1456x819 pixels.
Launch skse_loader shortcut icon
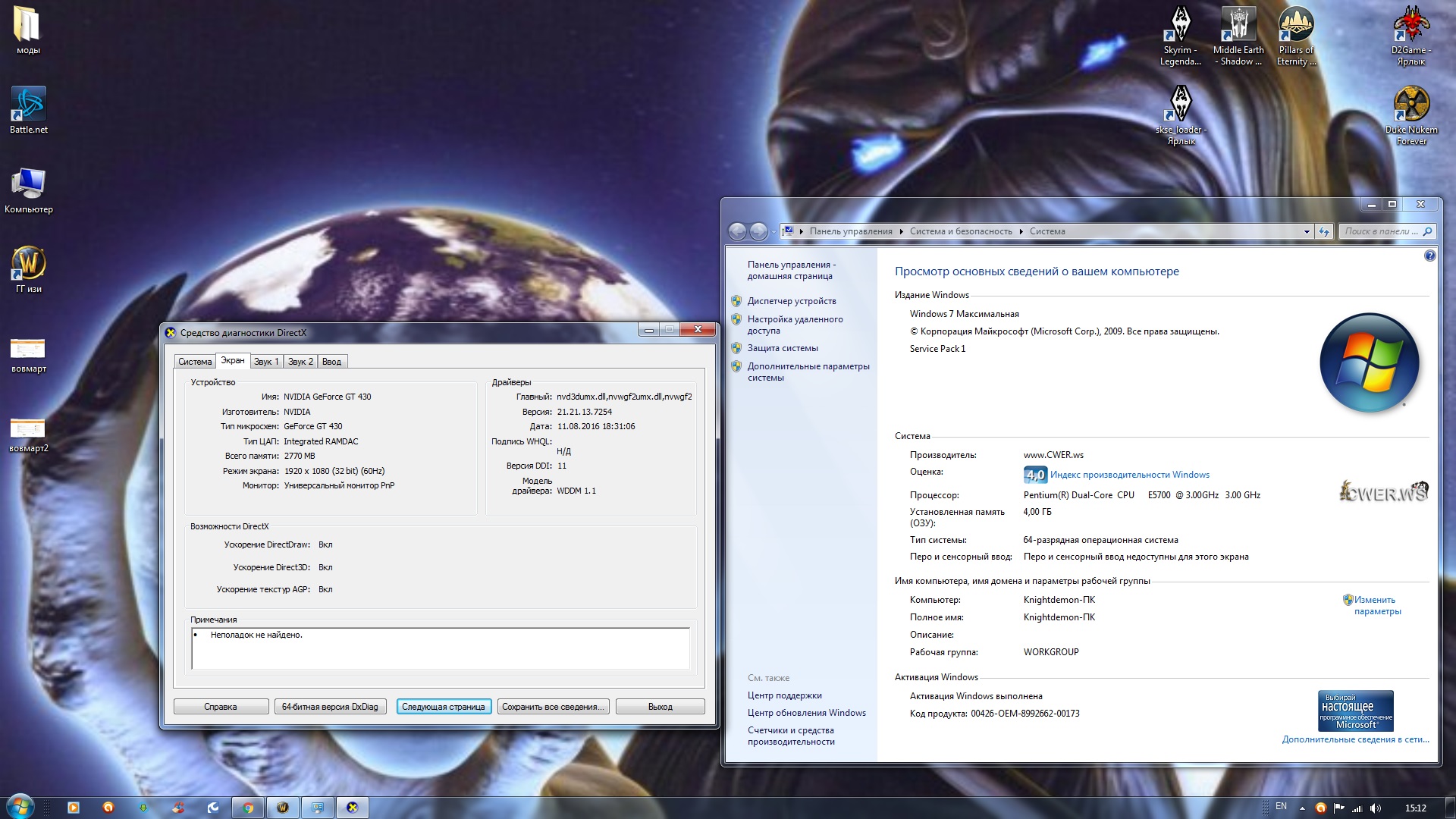(1181, 115)
